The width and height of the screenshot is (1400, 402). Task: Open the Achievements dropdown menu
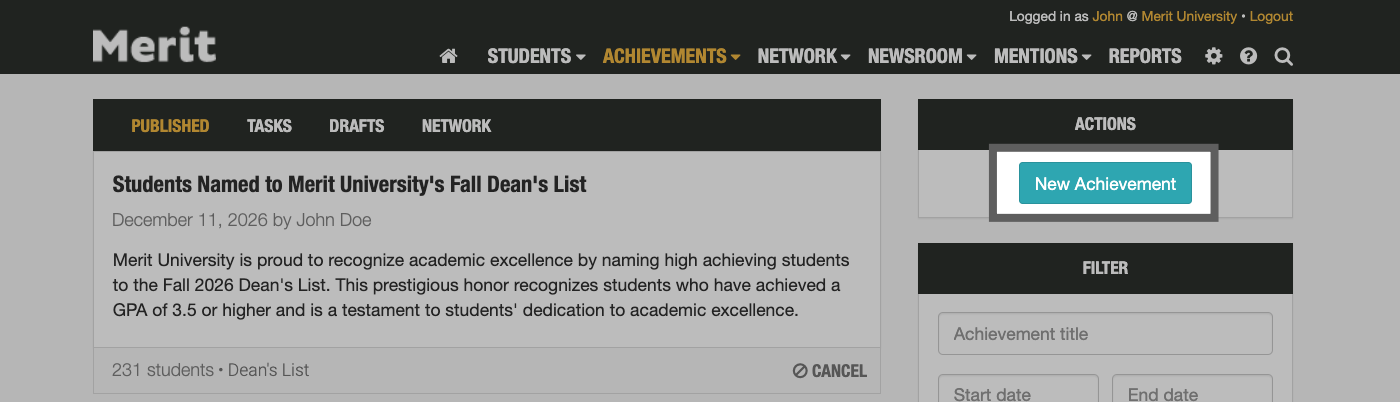click(x=671, y=57)
